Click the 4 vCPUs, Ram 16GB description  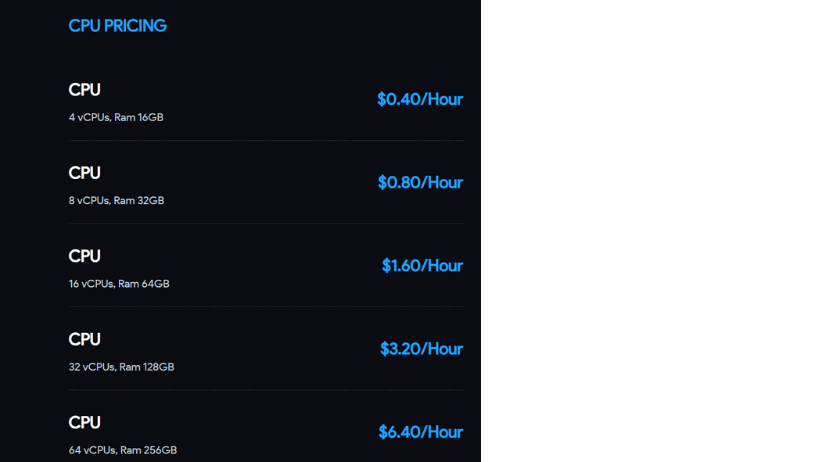tap(116, 117)
